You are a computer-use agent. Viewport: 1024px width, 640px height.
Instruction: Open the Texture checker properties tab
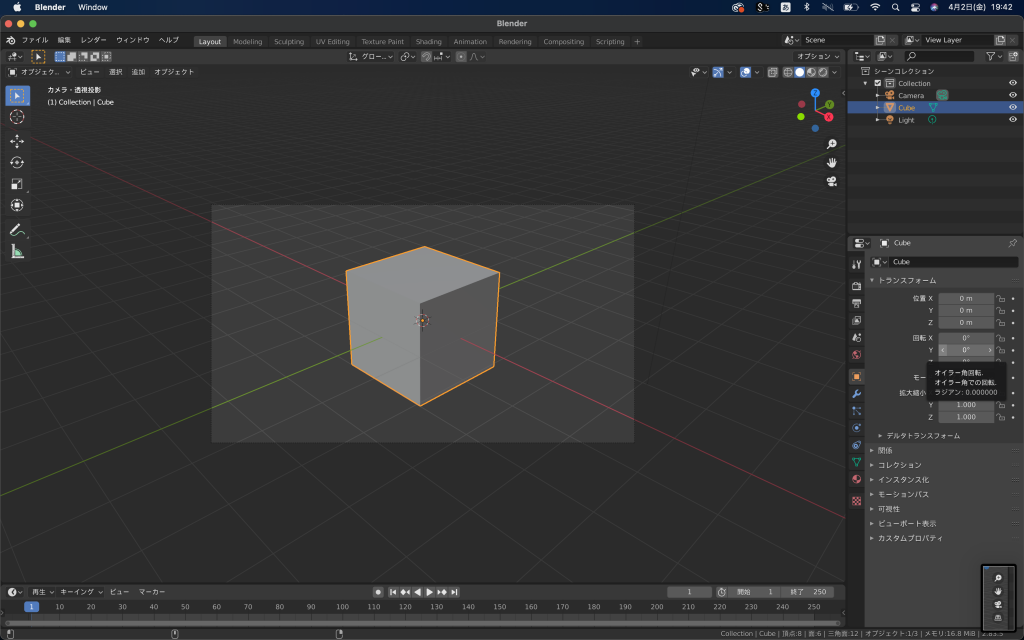(x=856, y=501)
